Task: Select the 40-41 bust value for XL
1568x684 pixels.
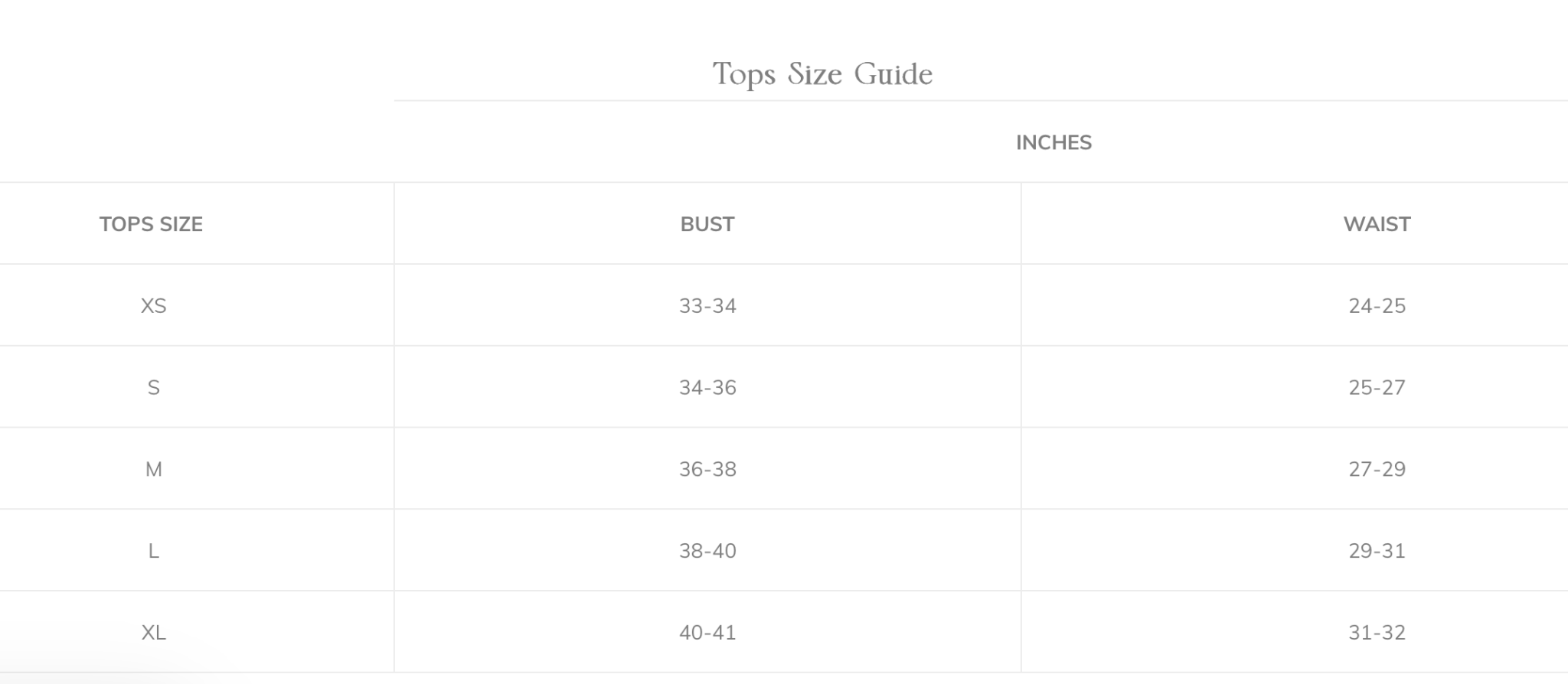Action: click(707, 633)
